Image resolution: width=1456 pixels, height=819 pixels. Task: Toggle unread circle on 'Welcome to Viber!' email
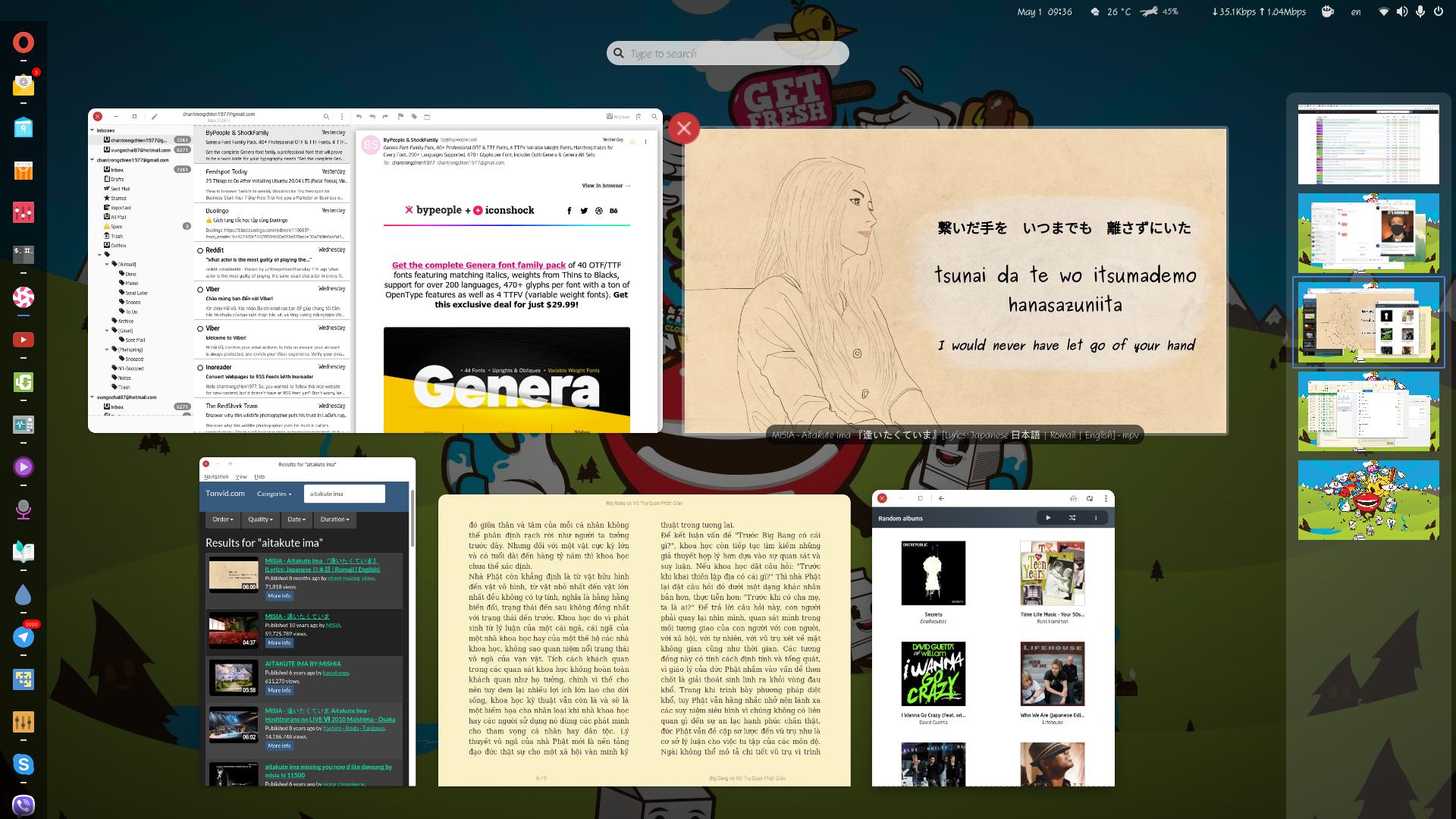[x=200, y=328]
